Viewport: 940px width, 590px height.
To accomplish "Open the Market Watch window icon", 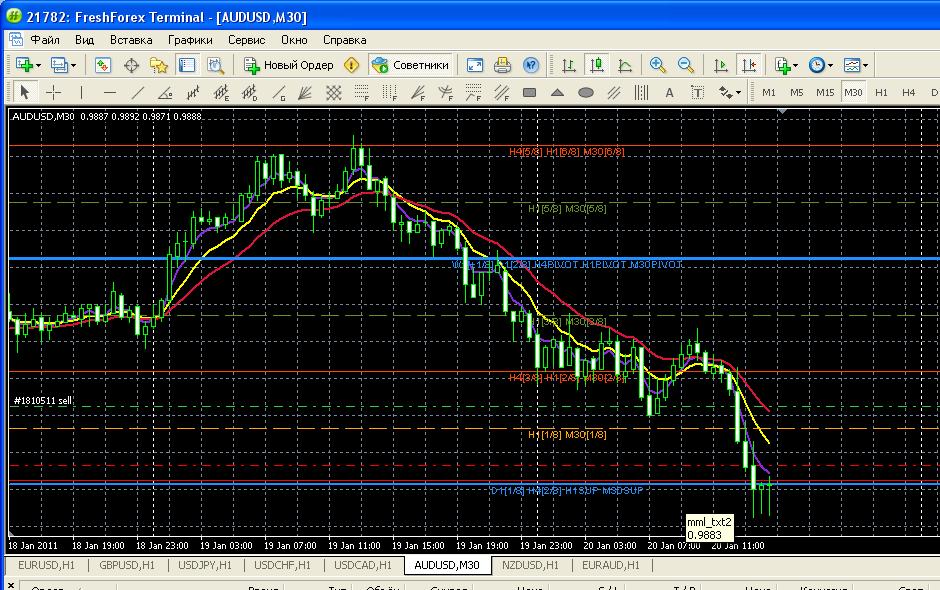I will click(x=103, y=65).
